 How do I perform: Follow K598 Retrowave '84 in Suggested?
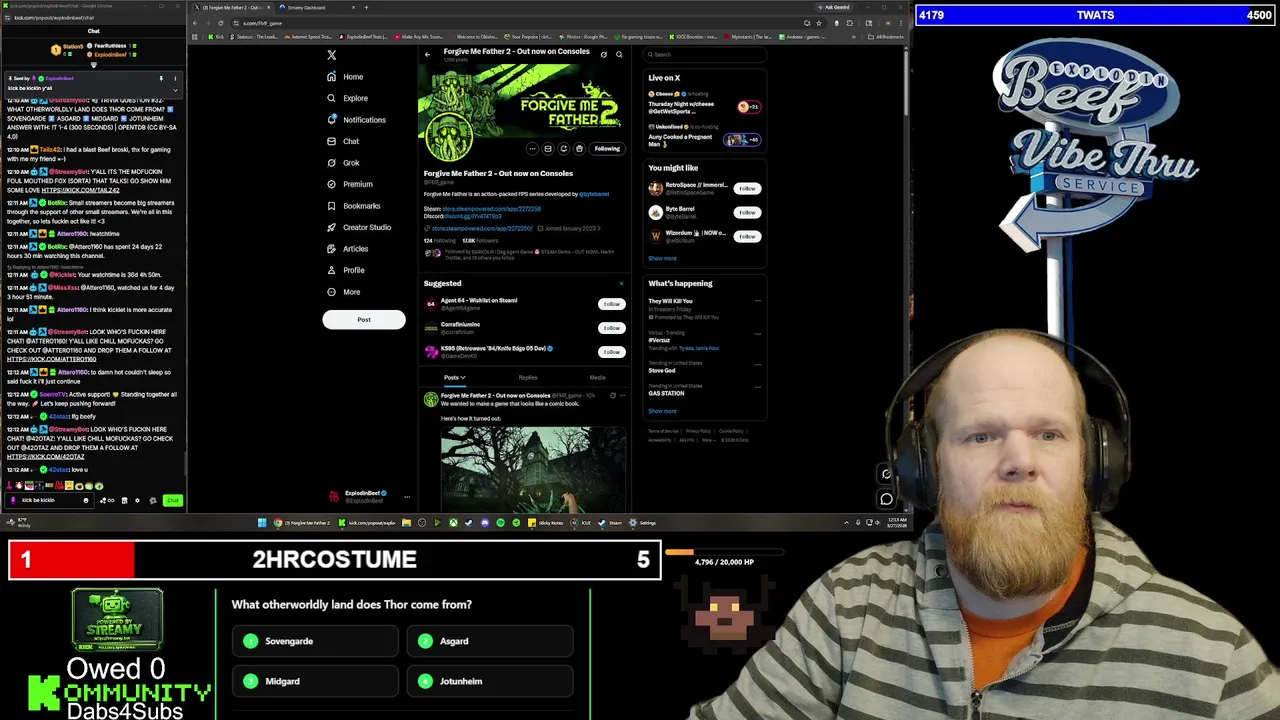(611, 352)
